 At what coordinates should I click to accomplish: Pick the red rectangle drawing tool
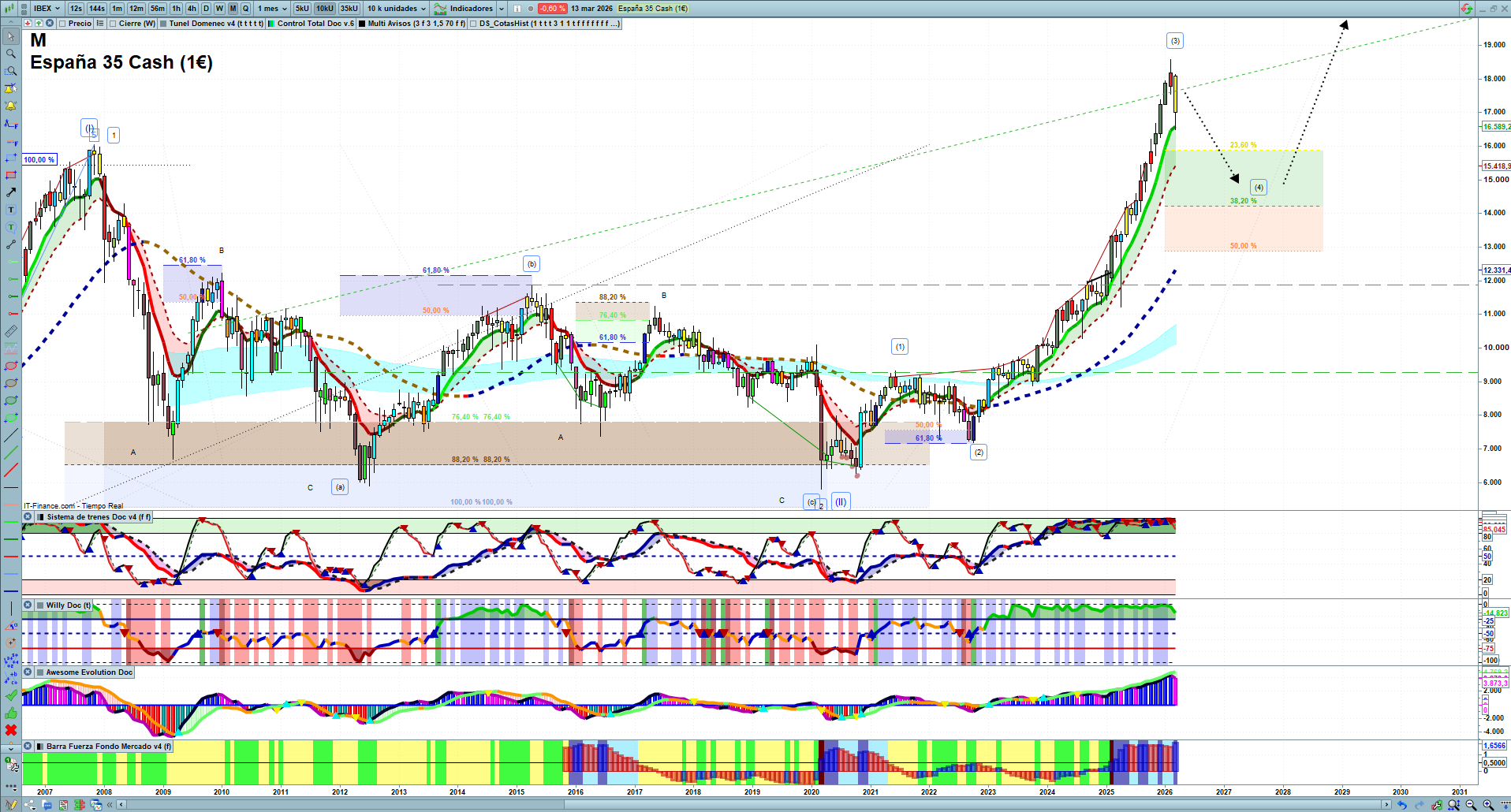tap(11, 175)
